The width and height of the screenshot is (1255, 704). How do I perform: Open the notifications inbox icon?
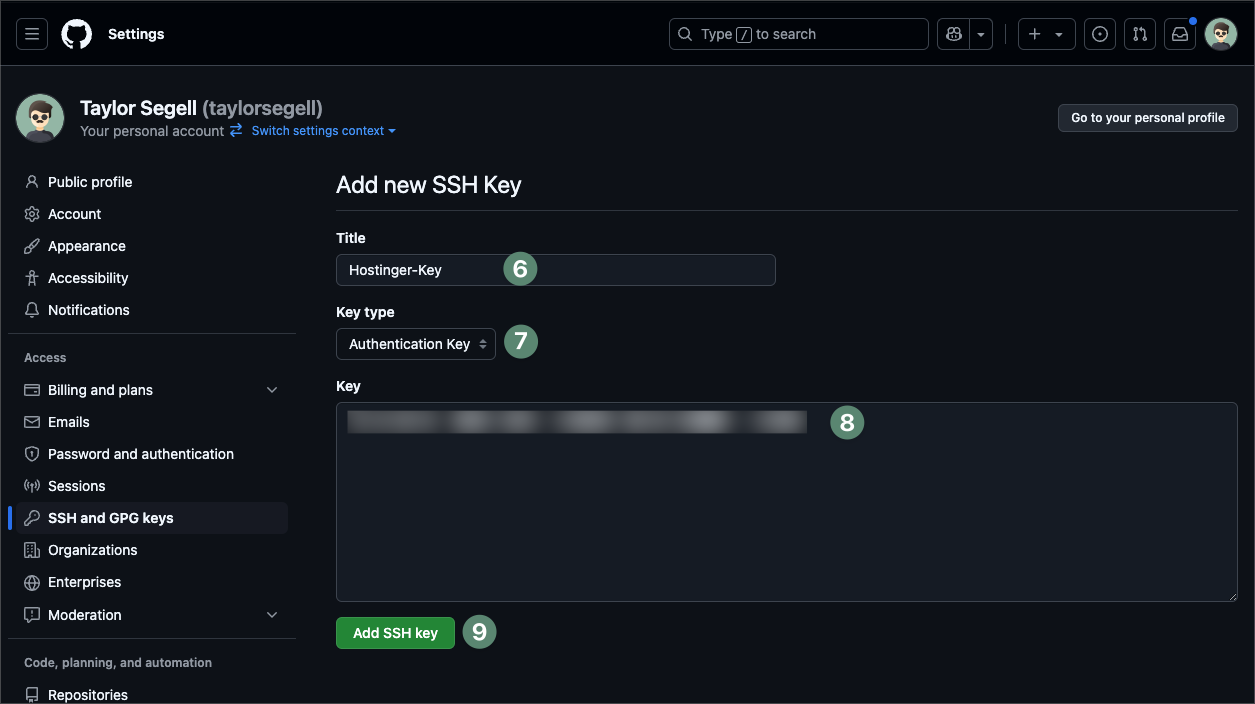pos(1180,34)
